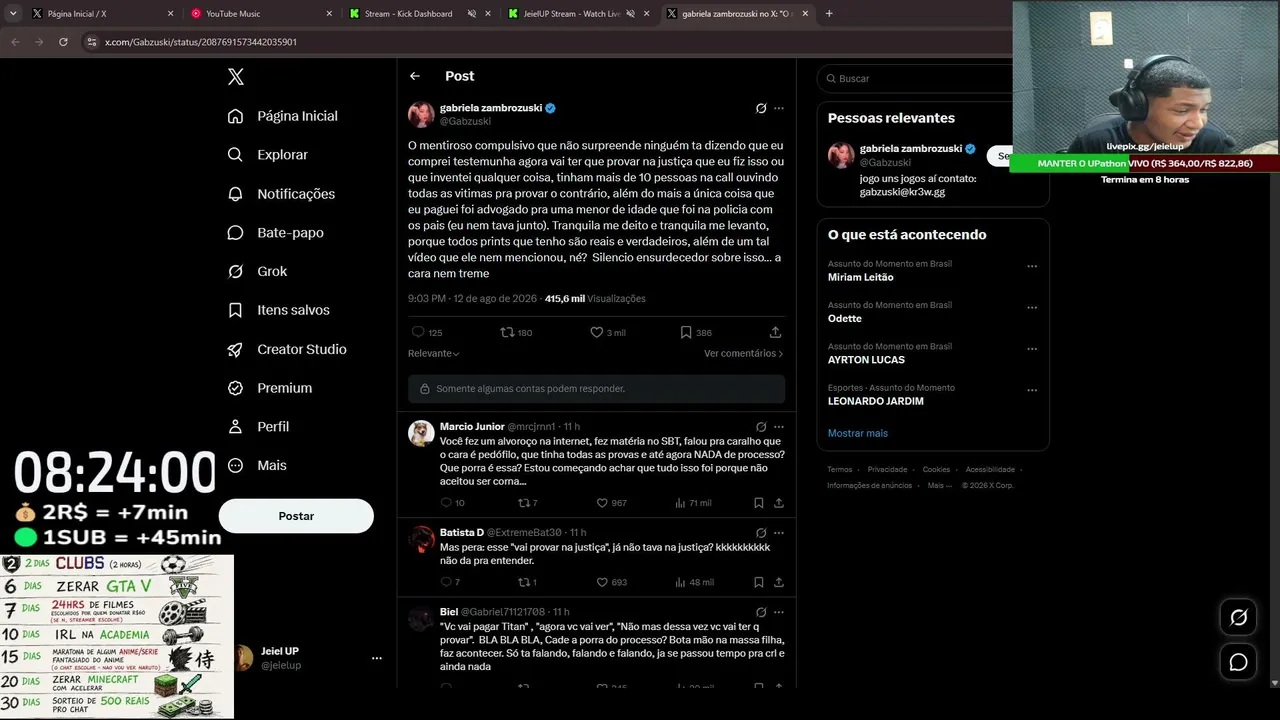Like Marcio Junior's reply
This screenshot has width=1280, height=720.
[602, 503]
